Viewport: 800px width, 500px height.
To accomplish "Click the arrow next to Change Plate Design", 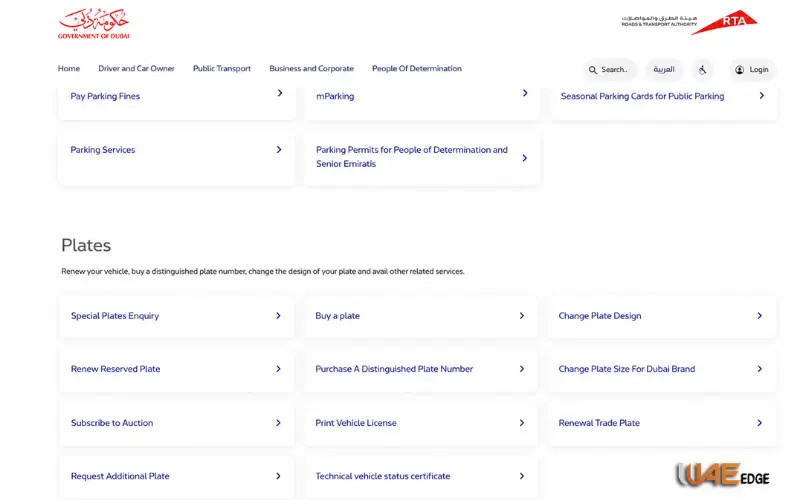I will [x=759, y=316].
